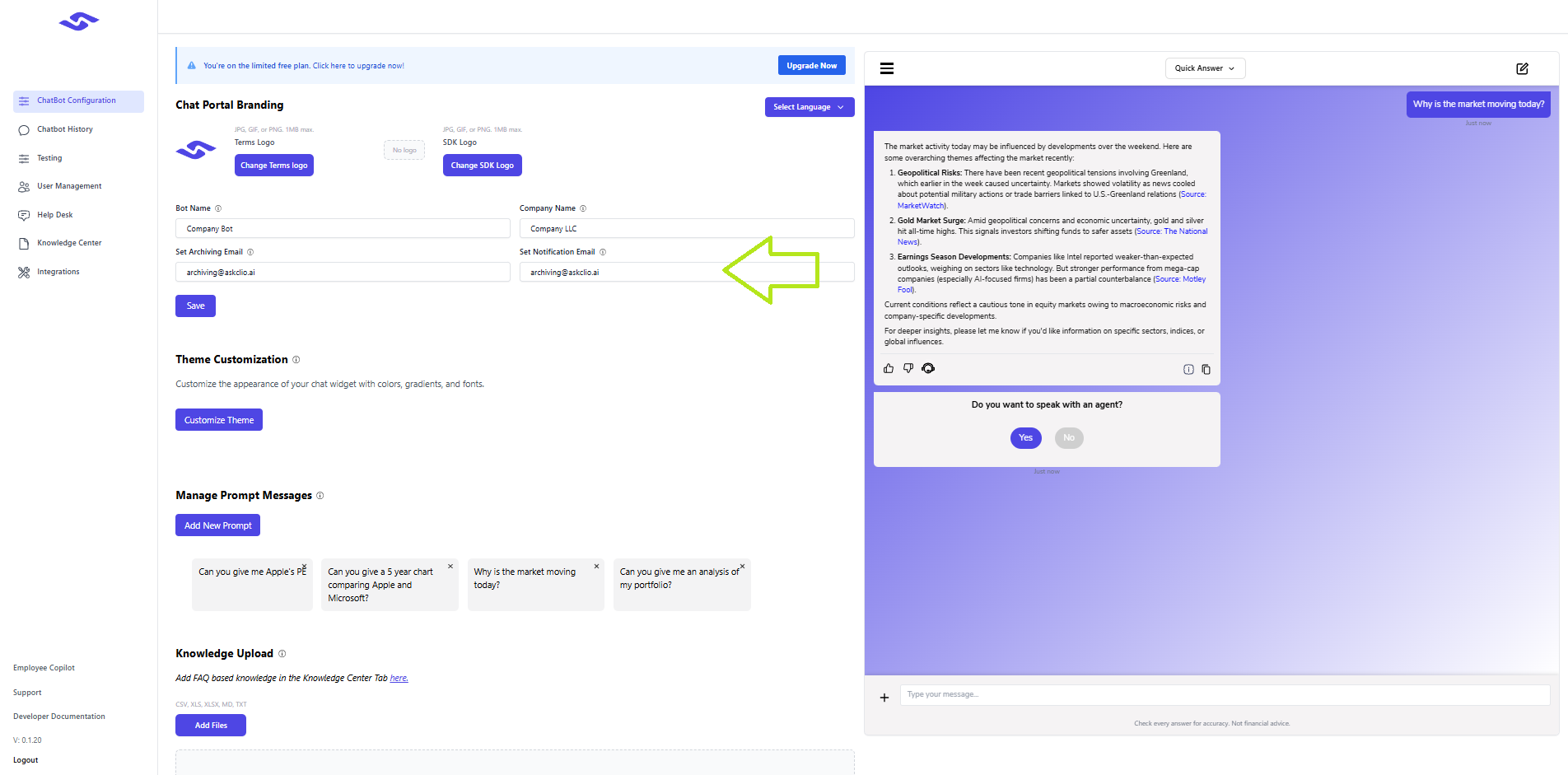Image resolution: width=1568 pixels, height=775 pixels.
Task: Show response info details icon
Action: 1188,370
